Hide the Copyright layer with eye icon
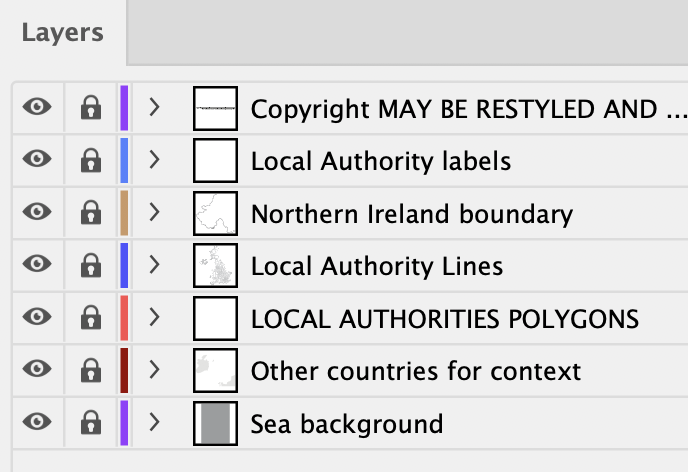 pyautogui.click(x=37, y=107)
